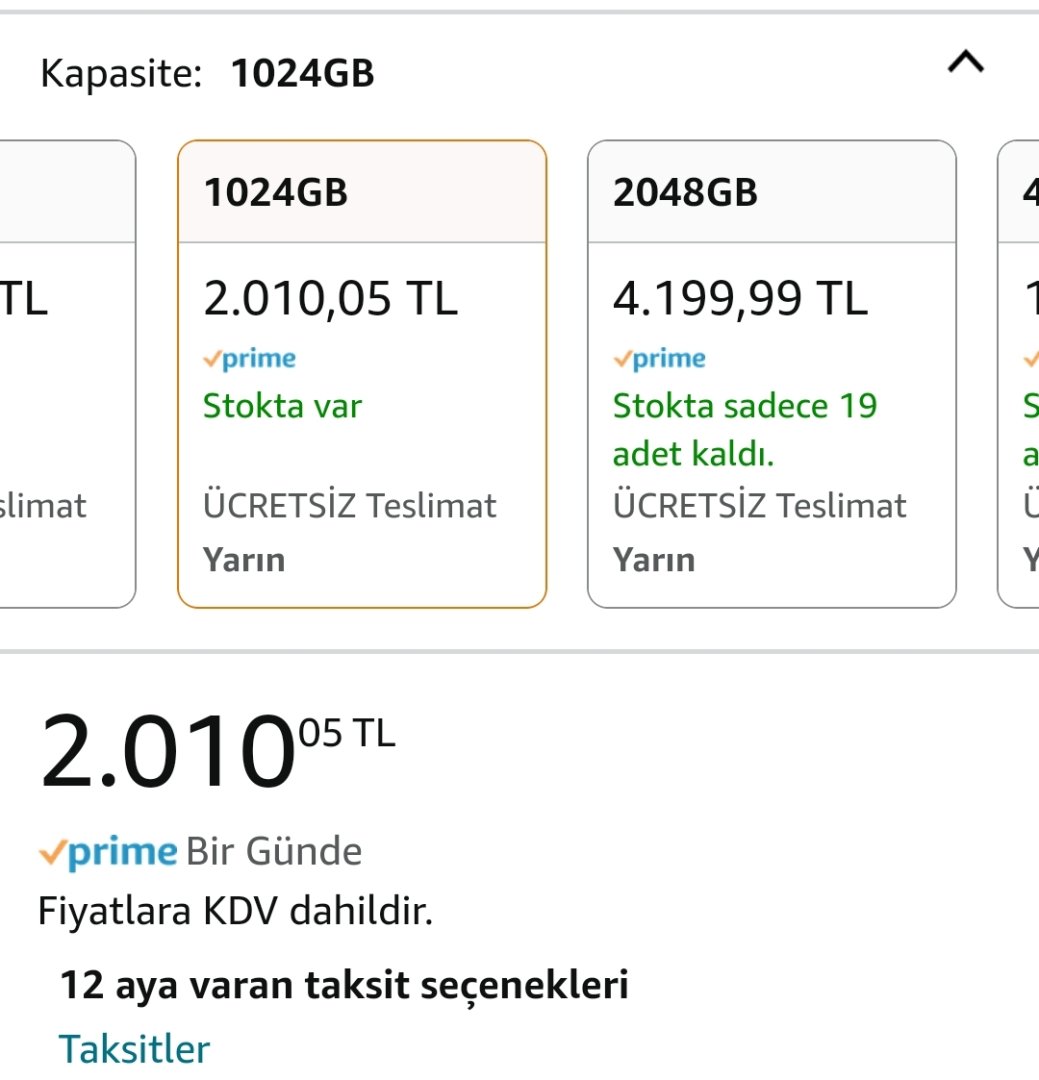Screen dimensions: 1039x1080
Task: Tap the 12 aya varan taksit seçenekleri heading
Action: coord(344,985)
